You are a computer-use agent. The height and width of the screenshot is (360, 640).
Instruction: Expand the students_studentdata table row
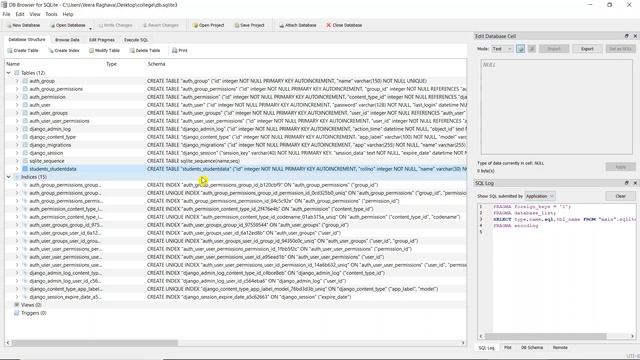[x=17, y=169]
